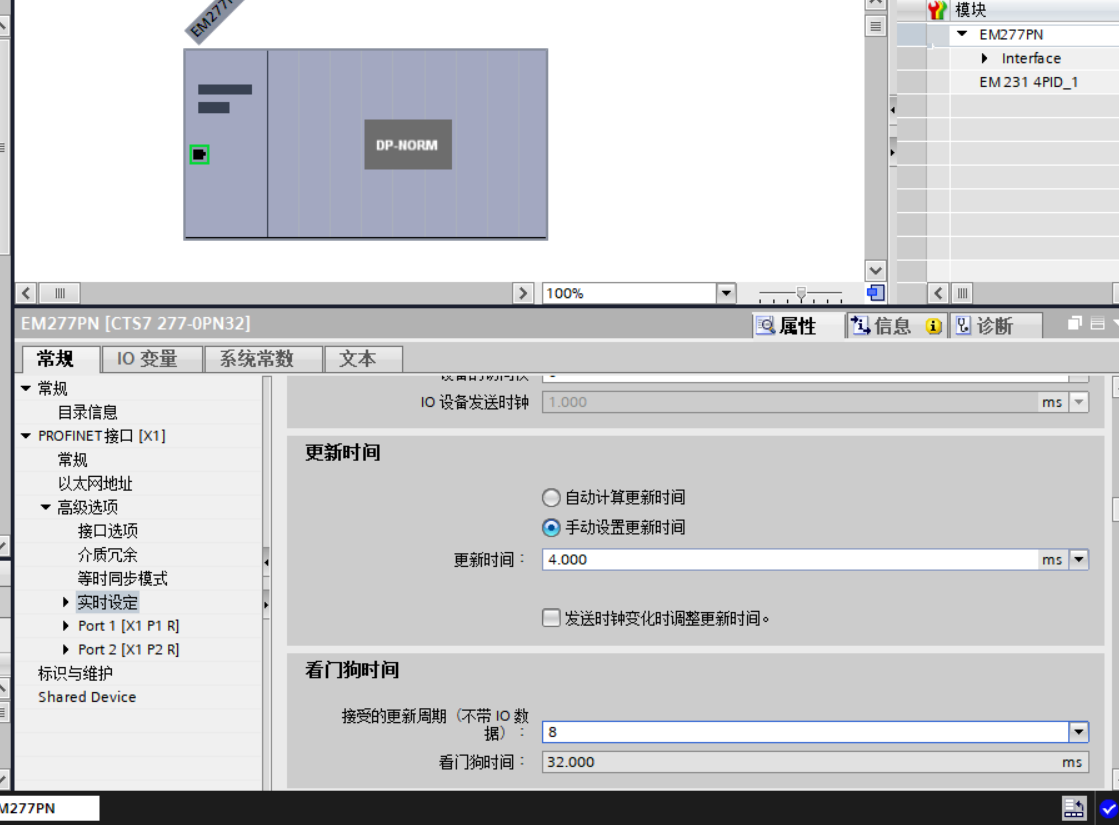The image size is (1119, 825).
Task: Click the EM277PN taskbar editor button
Action: 49,808
